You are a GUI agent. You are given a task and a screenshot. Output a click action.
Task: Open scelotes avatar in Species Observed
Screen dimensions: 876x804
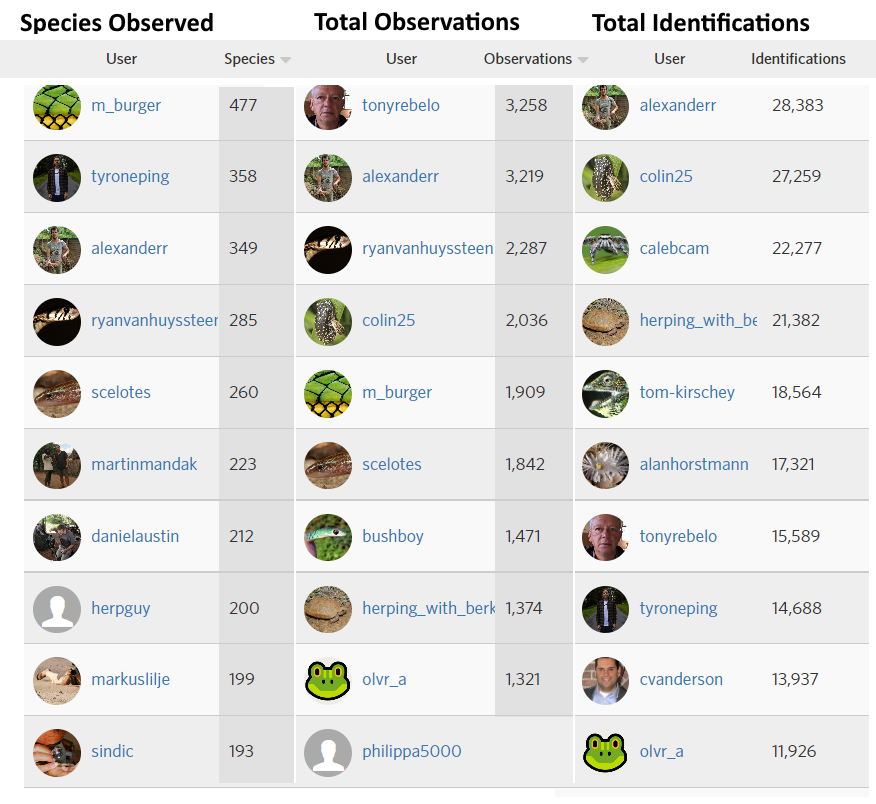[x=57, y=394]
